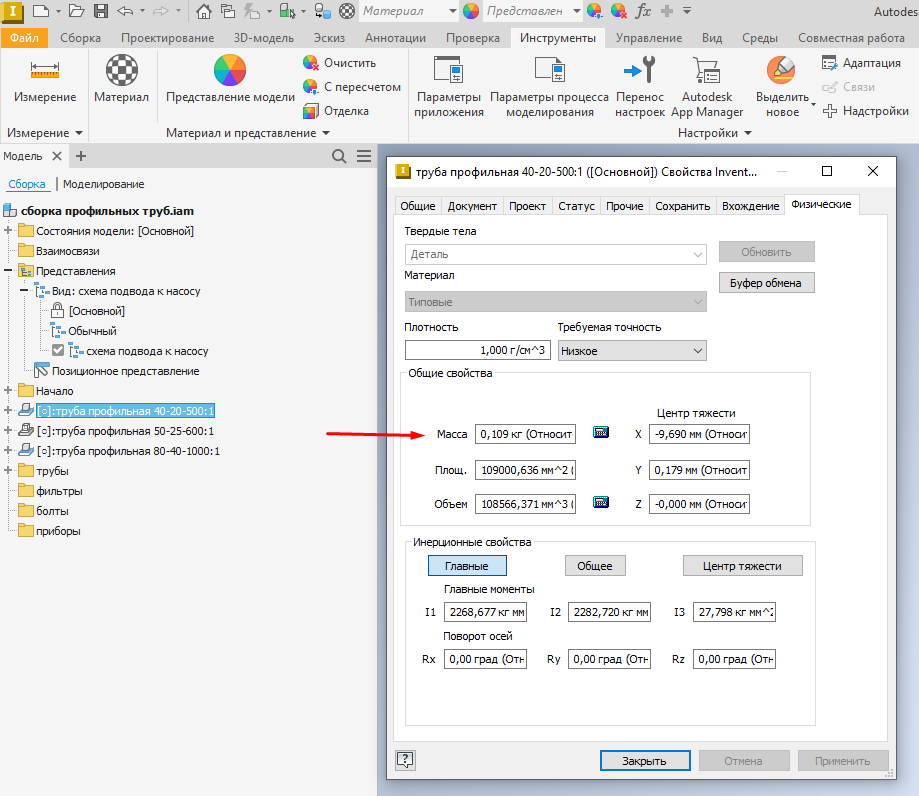Collapse the Представления tree node
The width and height of the screenshot is (919, 796).
pos(8,270)
